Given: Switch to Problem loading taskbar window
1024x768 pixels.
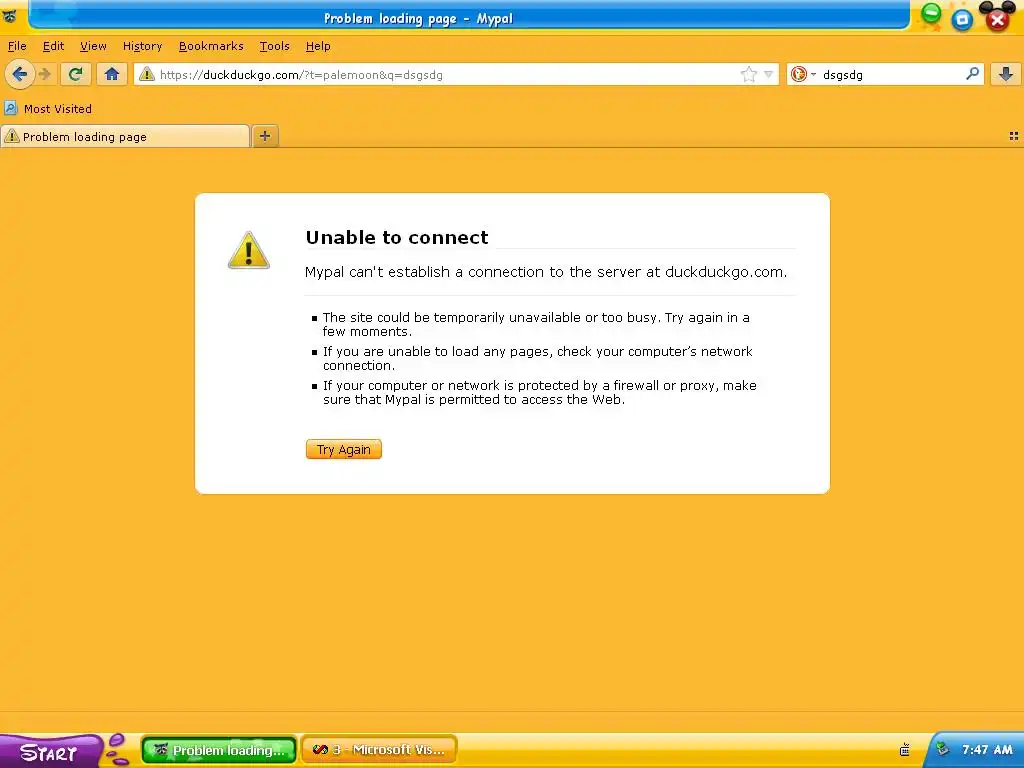Looking at the screenshot, I should (x=219, y=750).
